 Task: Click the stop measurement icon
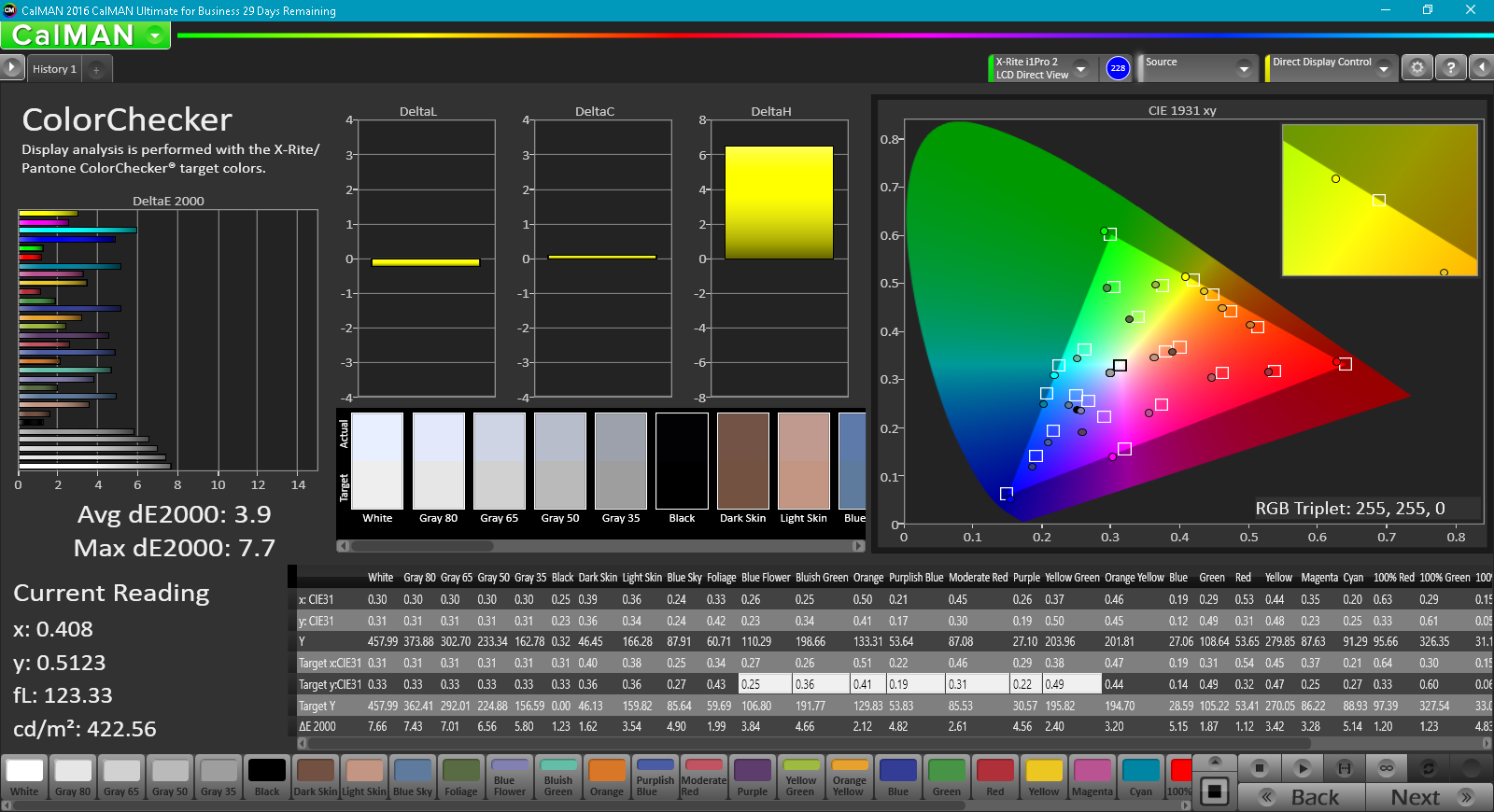[1260, 768]
